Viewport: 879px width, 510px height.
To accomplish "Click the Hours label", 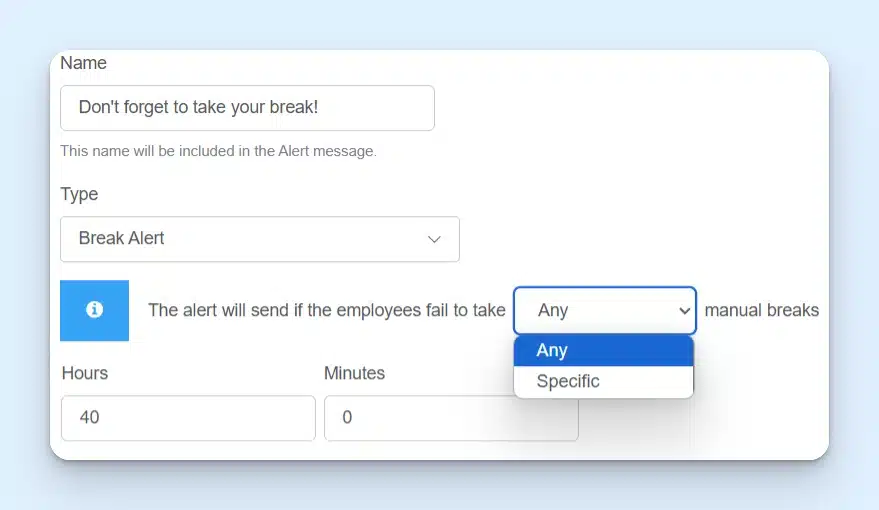I will [x=85, y=373].
